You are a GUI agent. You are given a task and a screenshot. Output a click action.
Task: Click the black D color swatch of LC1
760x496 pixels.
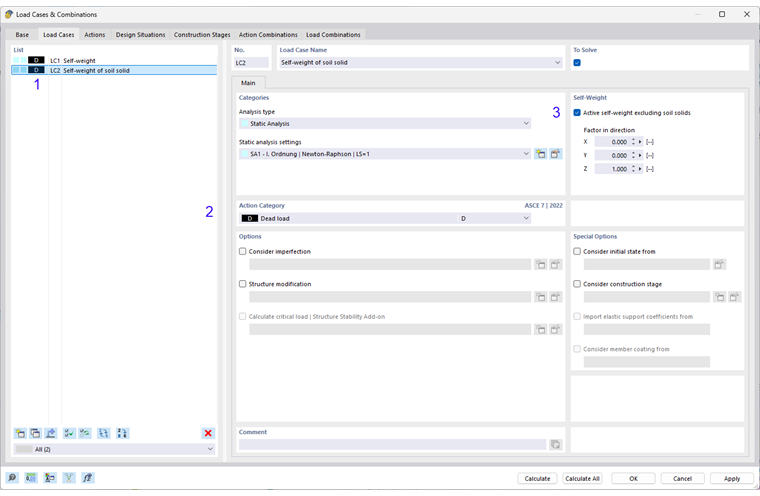tap(36, 61)
